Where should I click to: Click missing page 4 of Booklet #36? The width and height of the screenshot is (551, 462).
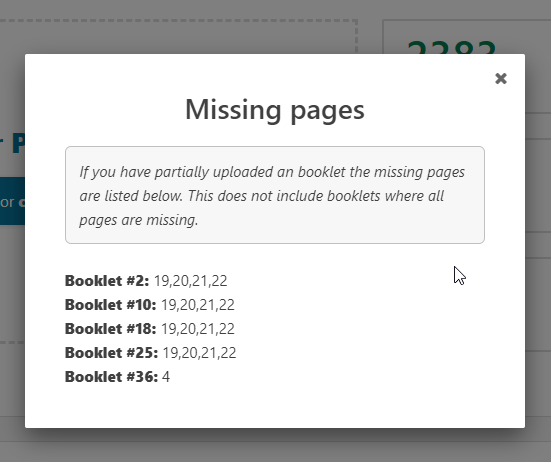(x=166, y=377)
